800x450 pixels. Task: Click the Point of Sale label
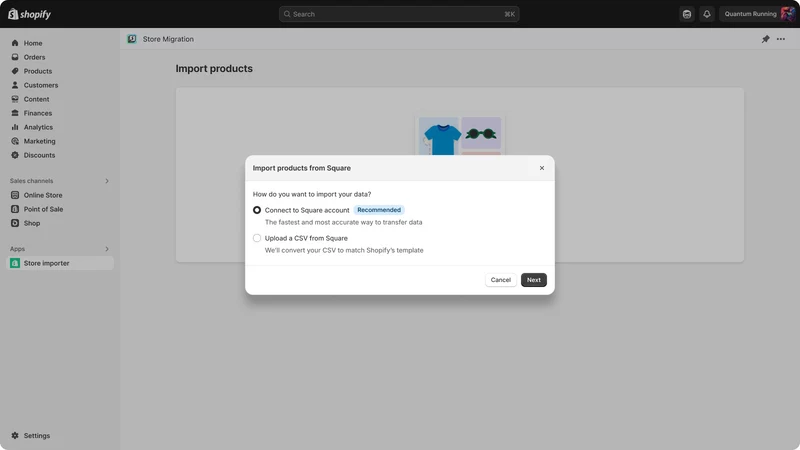tap(43, 209)
